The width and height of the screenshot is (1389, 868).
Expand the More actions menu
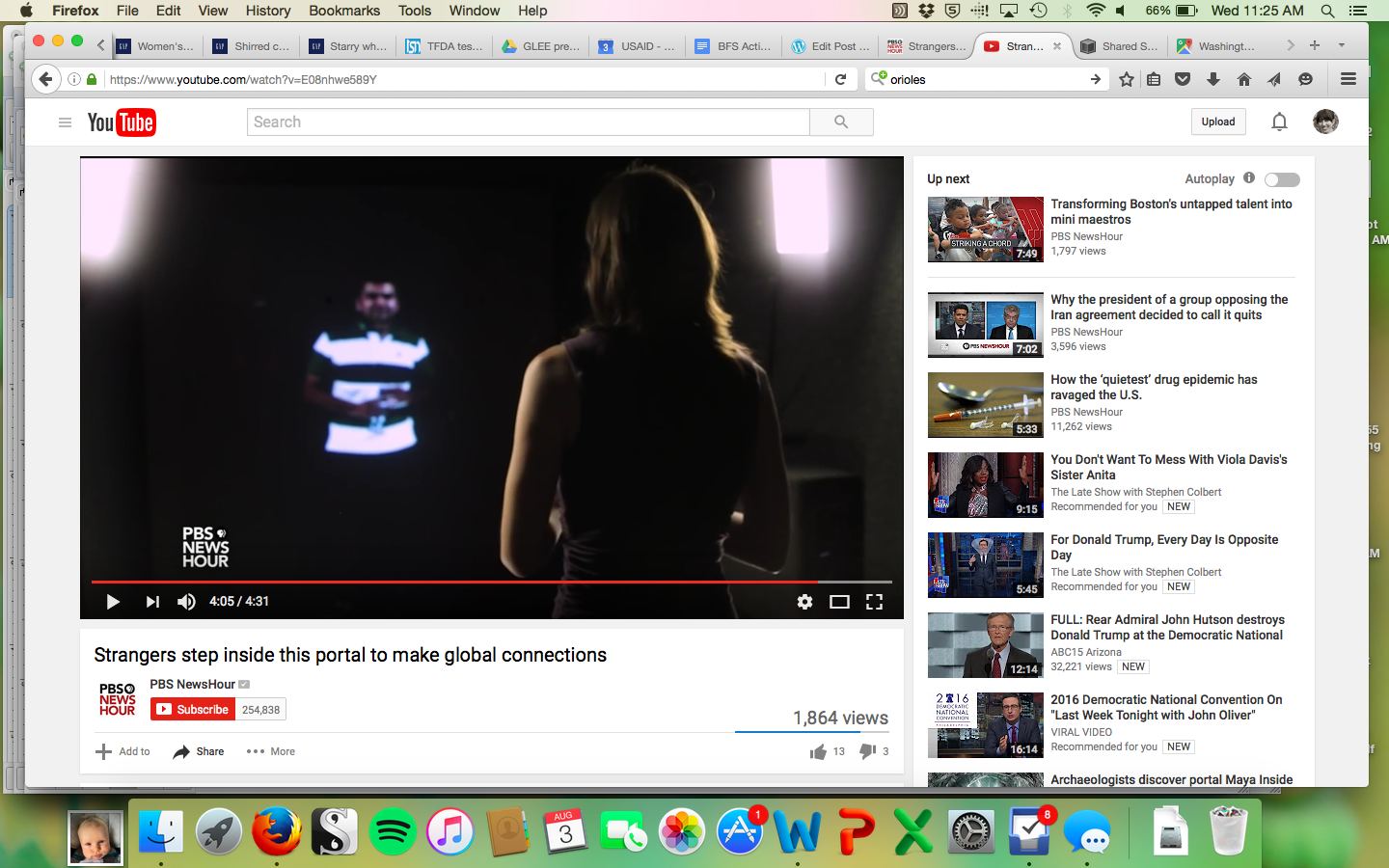(271, 751)
